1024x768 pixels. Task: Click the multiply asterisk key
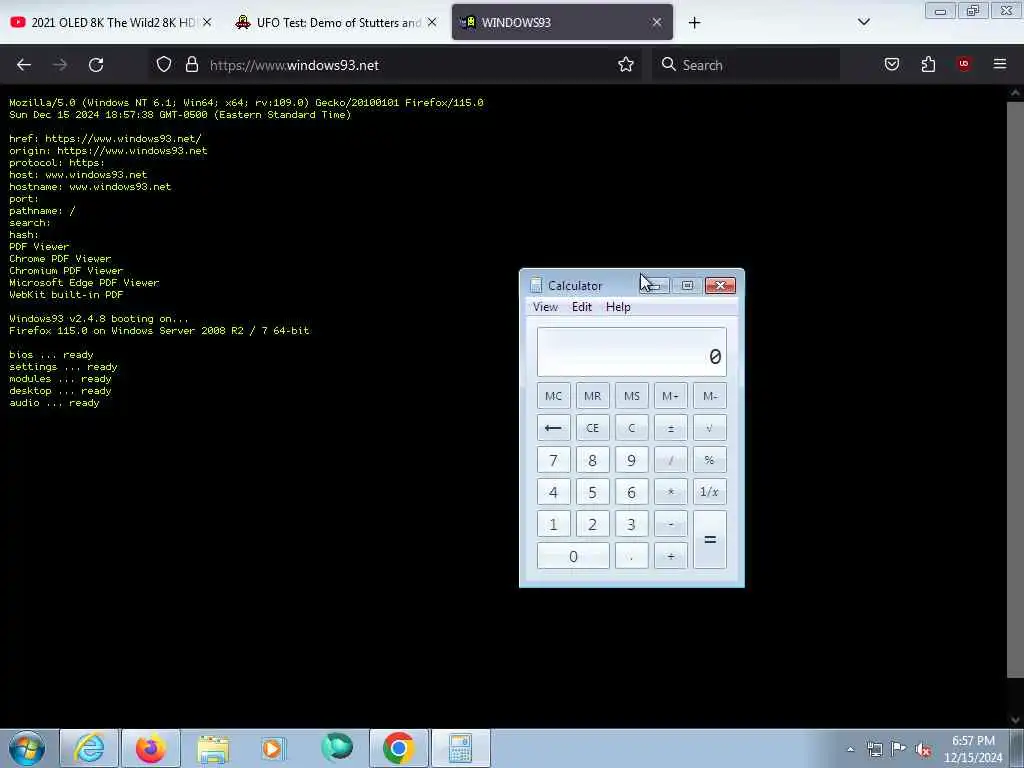(671, 492)
